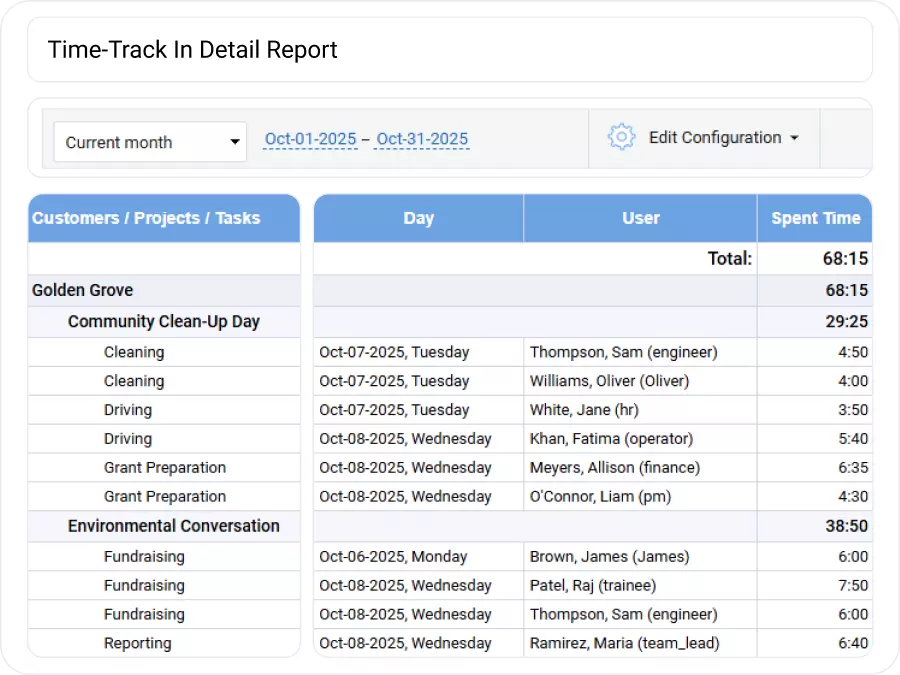Image resolution: width=900 pixels, height=675 pixels.
Task: Click the Oct-31-2025 end date link
Action: coord(420,138)
